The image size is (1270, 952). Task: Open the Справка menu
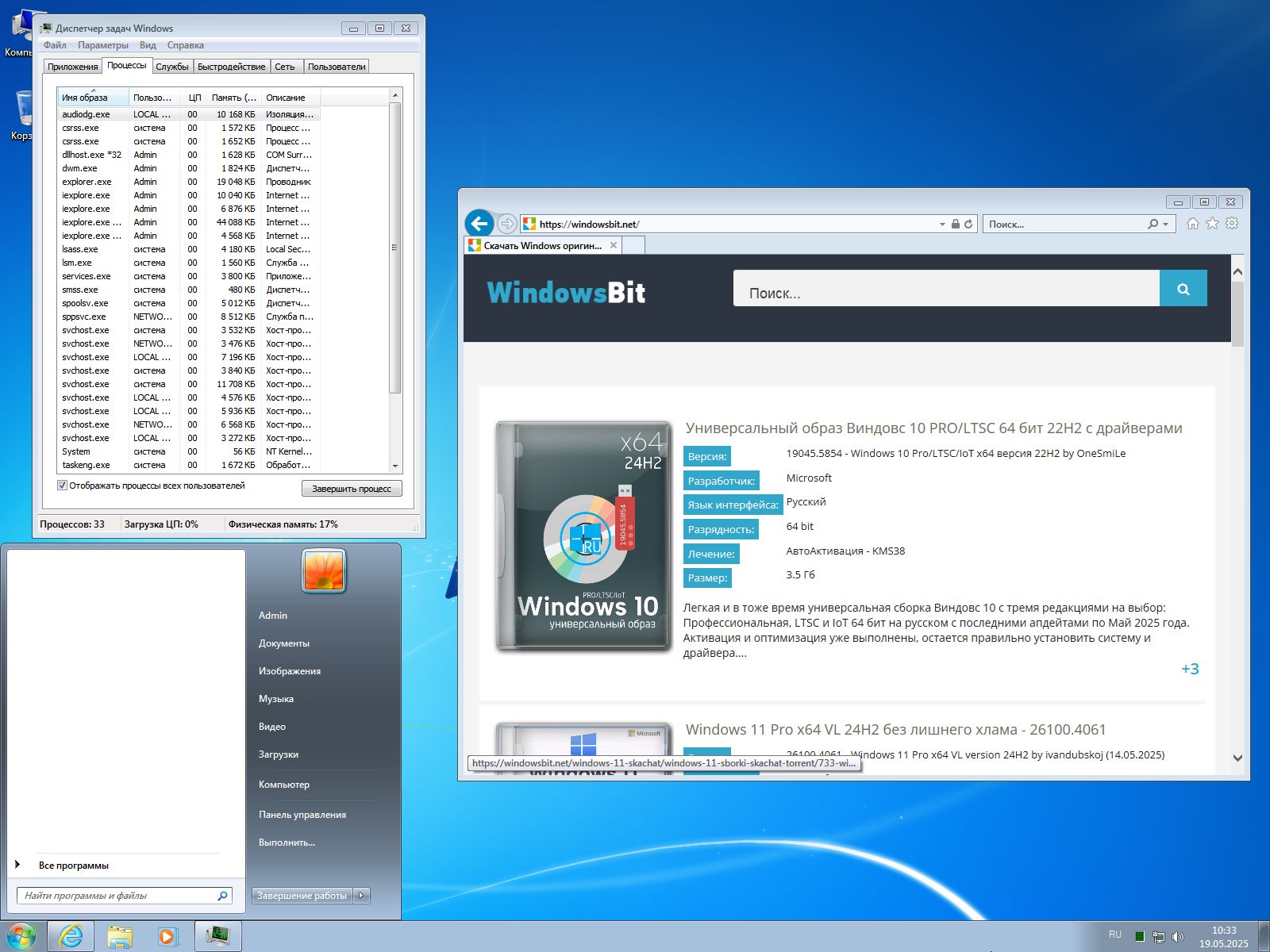pyautogui.click(x=186, y=45)
